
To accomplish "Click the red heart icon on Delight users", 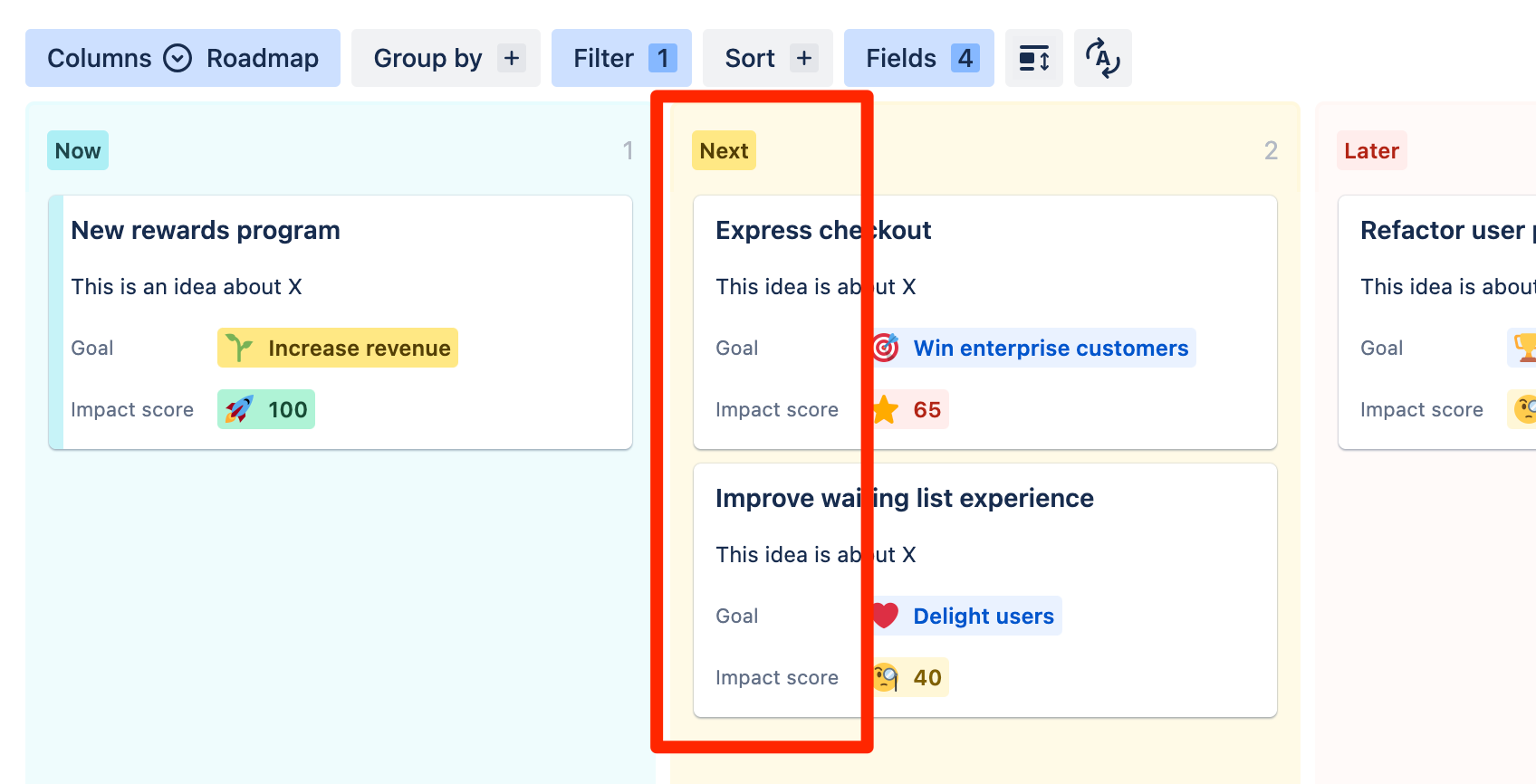I will (886, 616).
